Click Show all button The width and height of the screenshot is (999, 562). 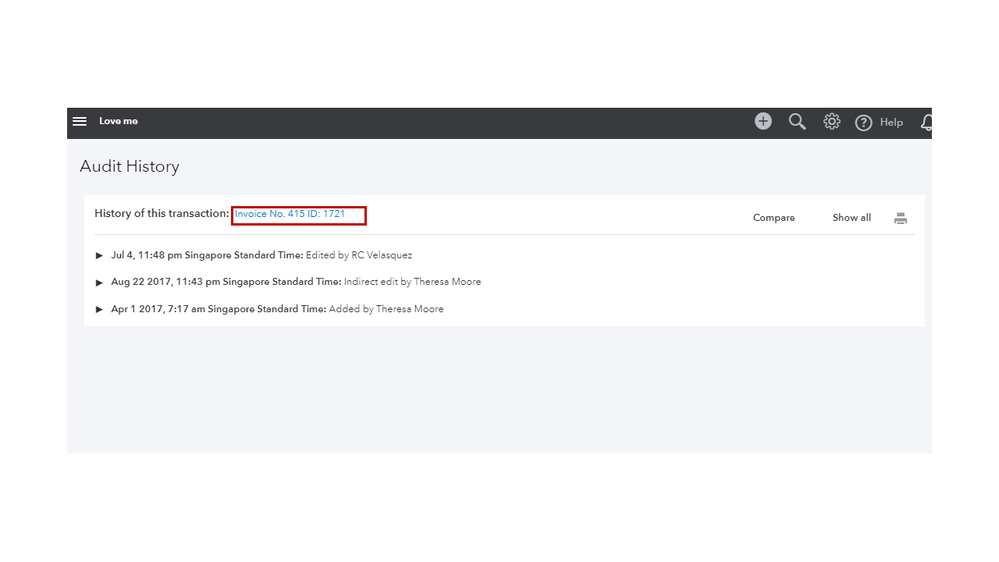[851, 218]
